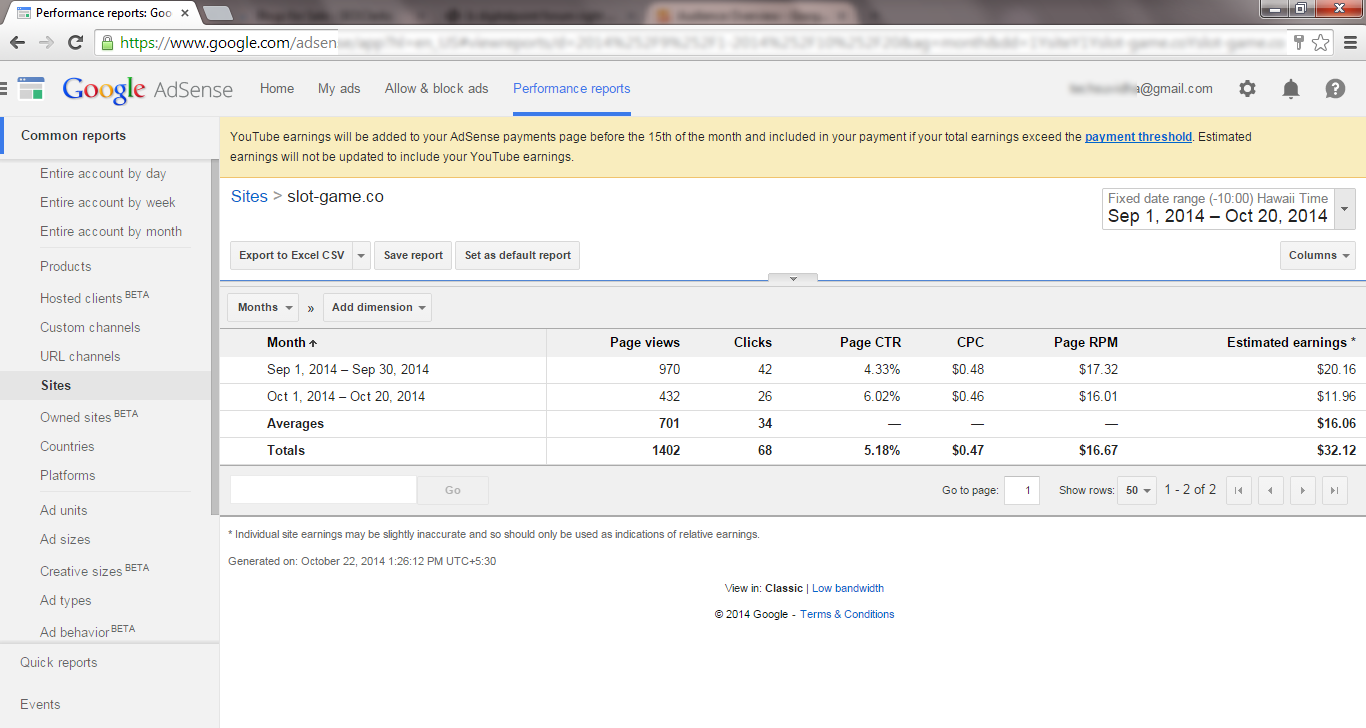The image size is (1366, 728).
Task: Select the Ad units report
Action: 64,511
